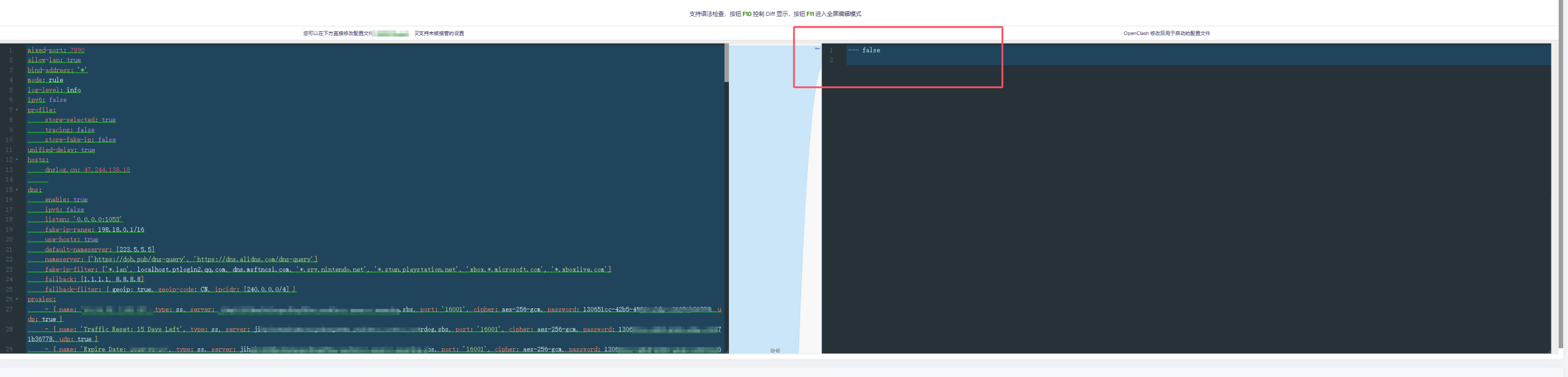Click the allow-lan: true line
This screenshot has height=377, width=1568.
[54, 60]
